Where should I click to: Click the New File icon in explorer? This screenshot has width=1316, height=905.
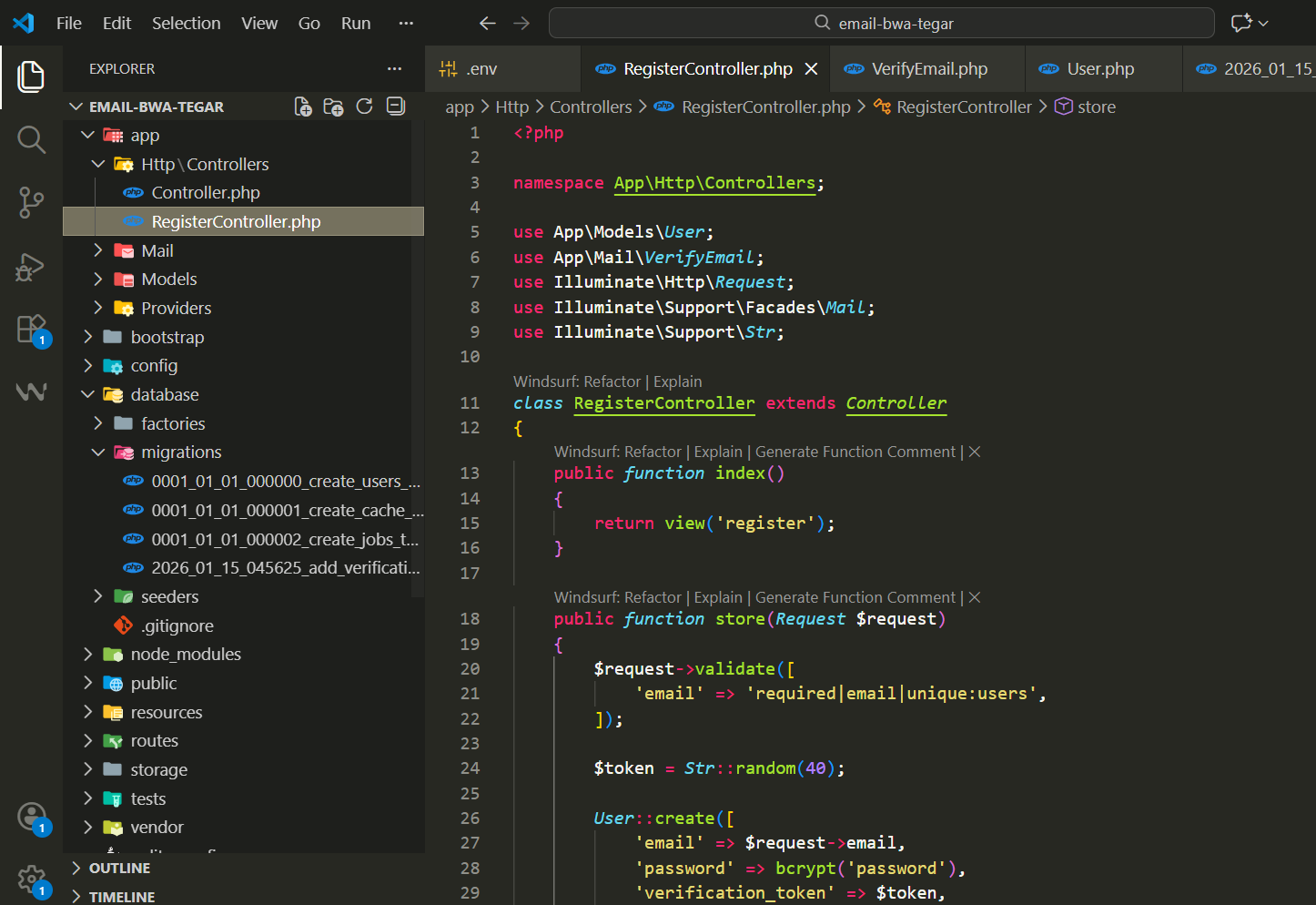click(303, 107)
